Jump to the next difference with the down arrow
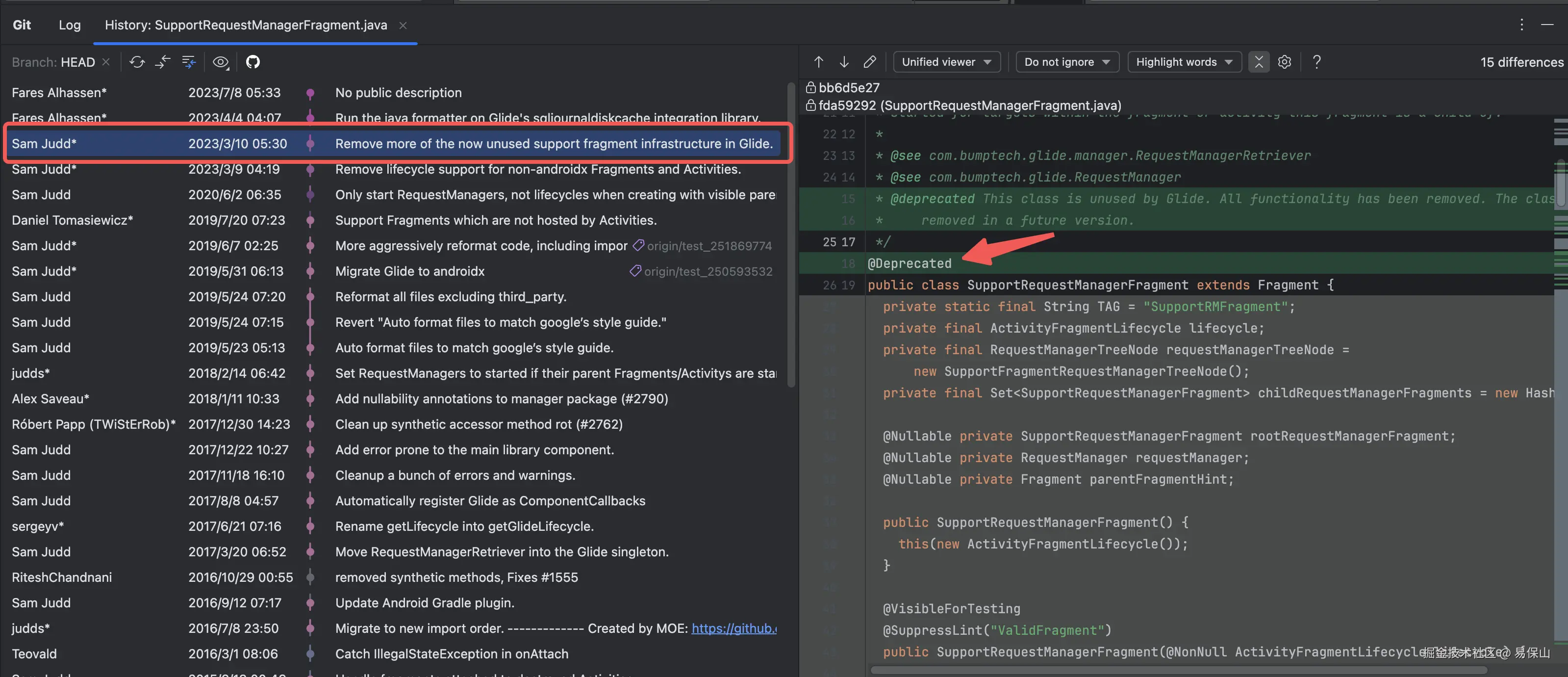 click(x=844, y=61)
